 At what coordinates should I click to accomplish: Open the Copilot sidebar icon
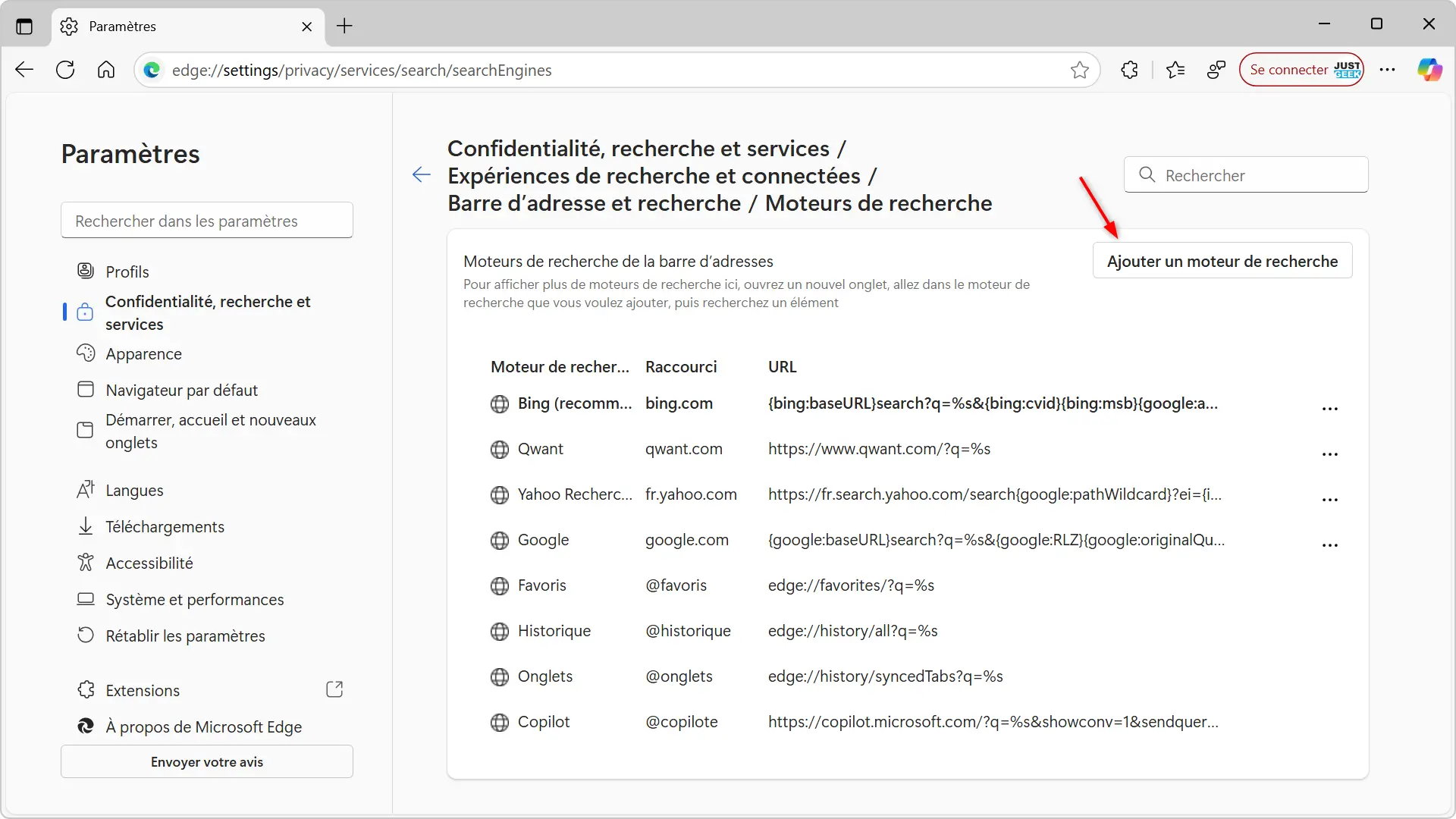tap(1430, 70)
